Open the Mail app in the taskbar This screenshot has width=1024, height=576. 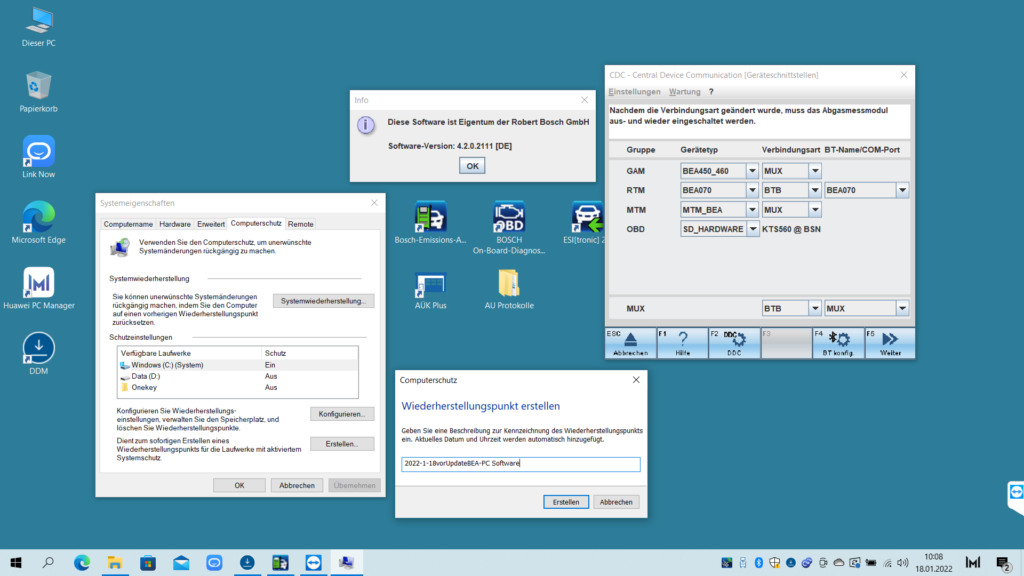(181, 562)
